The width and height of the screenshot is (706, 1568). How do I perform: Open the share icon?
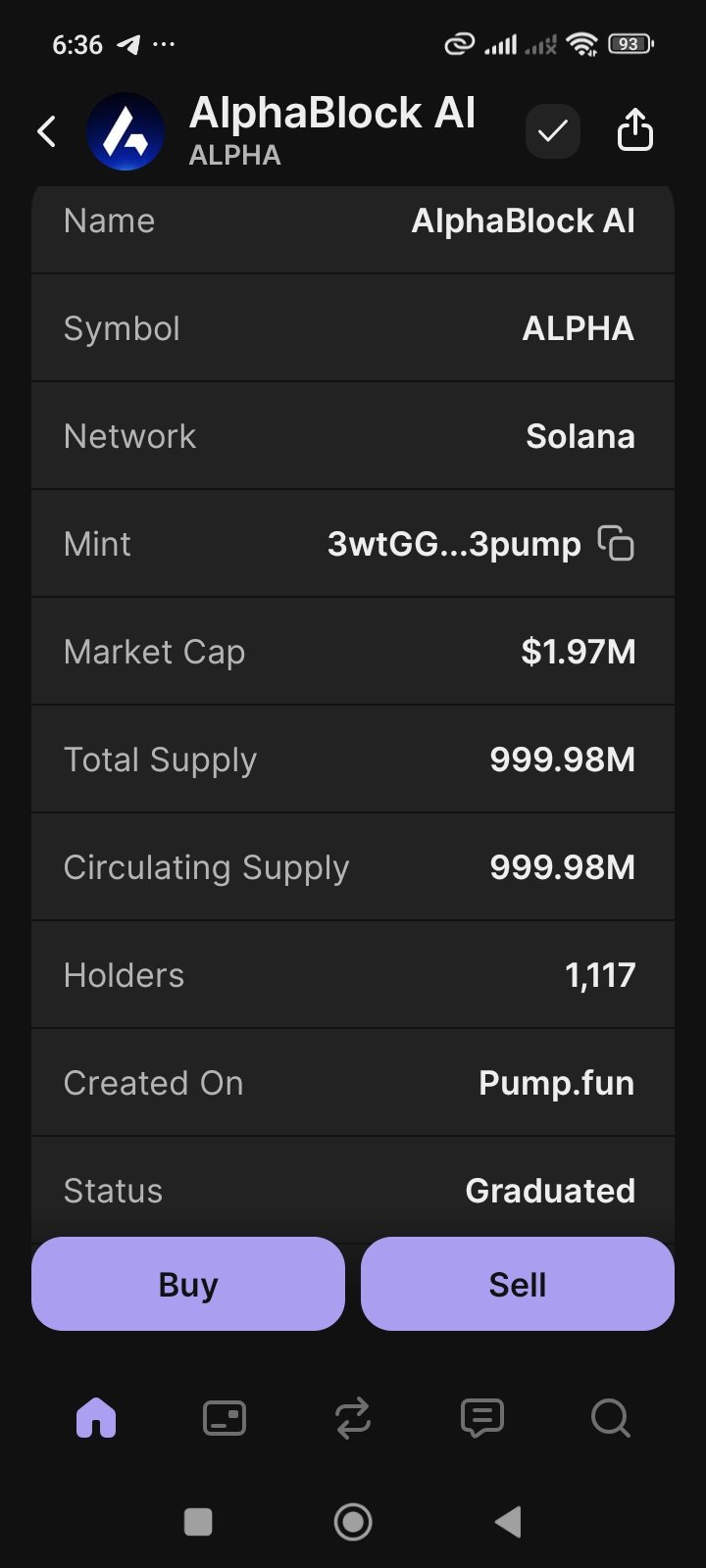pos(634,131)
